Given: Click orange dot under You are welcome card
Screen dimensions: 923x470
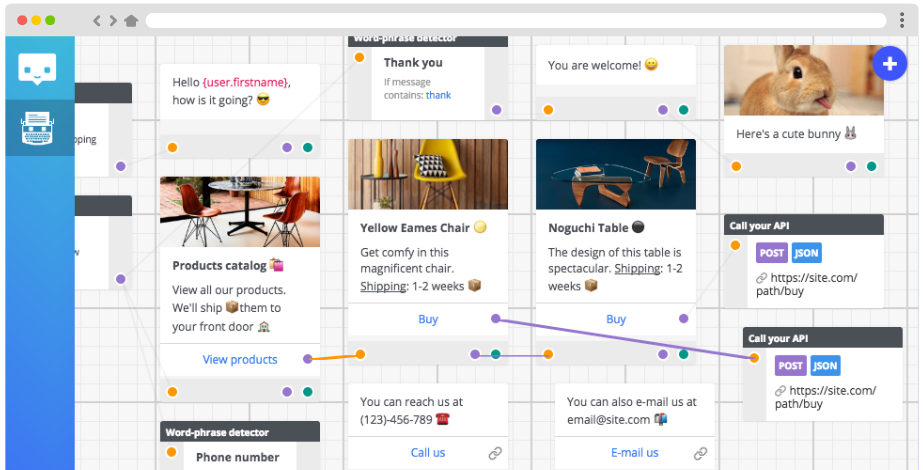Looking at the screenshot, I should tap(548, 110).
